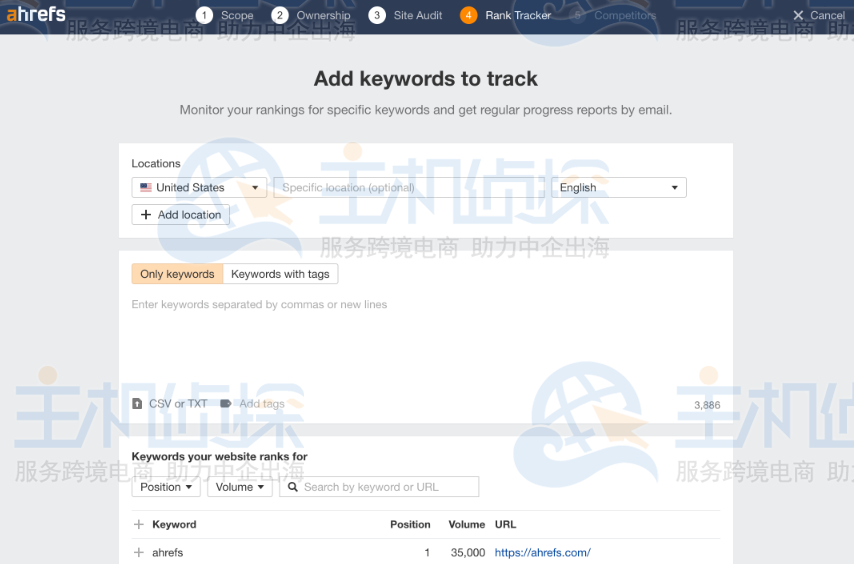Click the step 1 Scope number circle
Screen dimensions: 854x564
point(204,15)
